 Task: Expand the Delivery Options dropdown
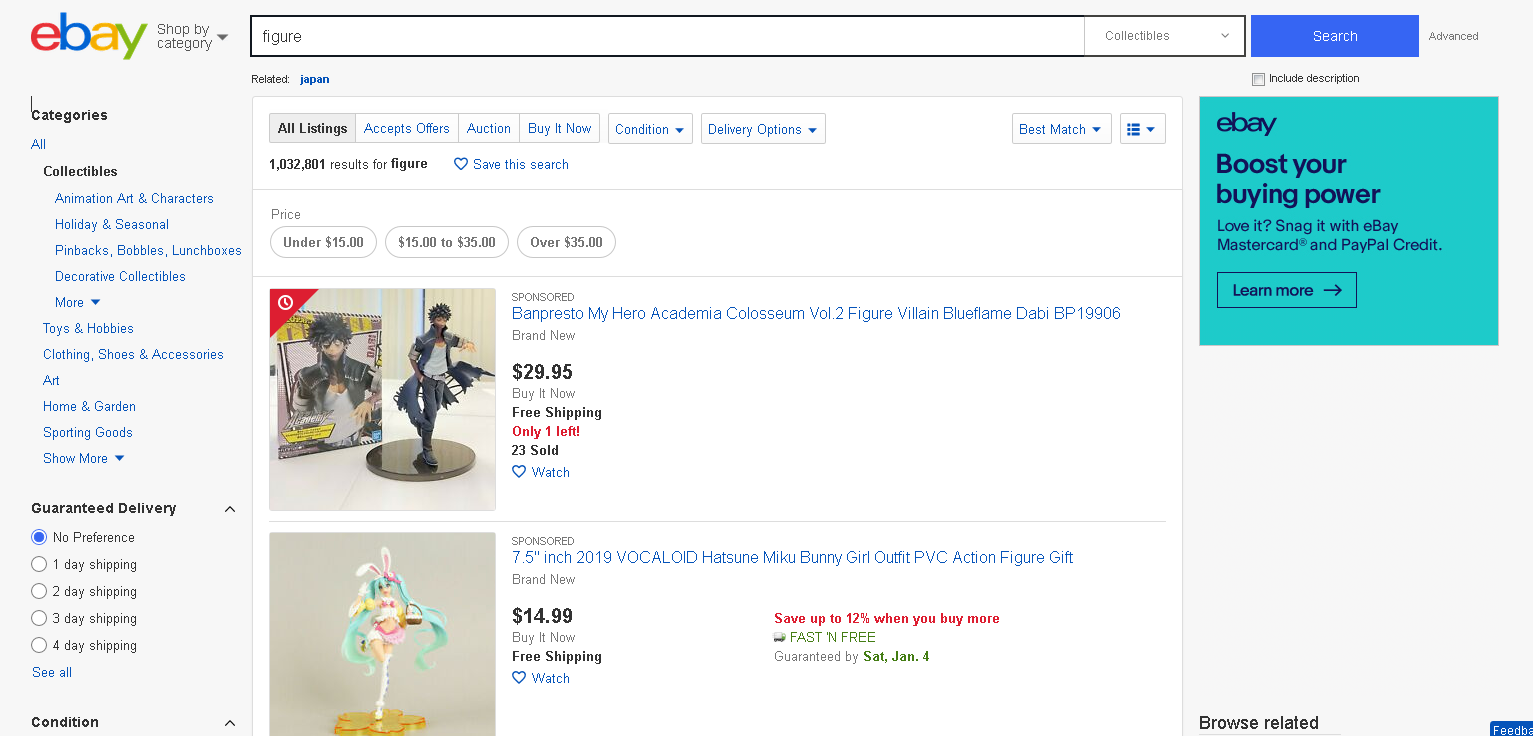(762, 129)
